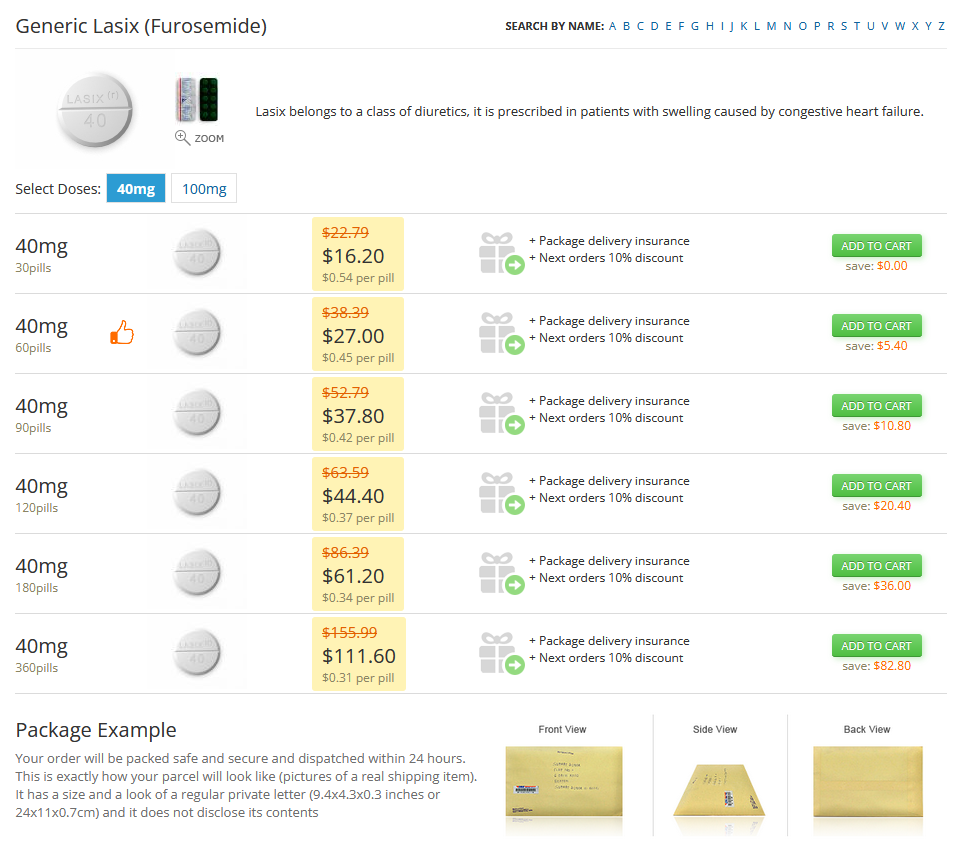Click the 'save: $36.00' text

coord(876,585)
